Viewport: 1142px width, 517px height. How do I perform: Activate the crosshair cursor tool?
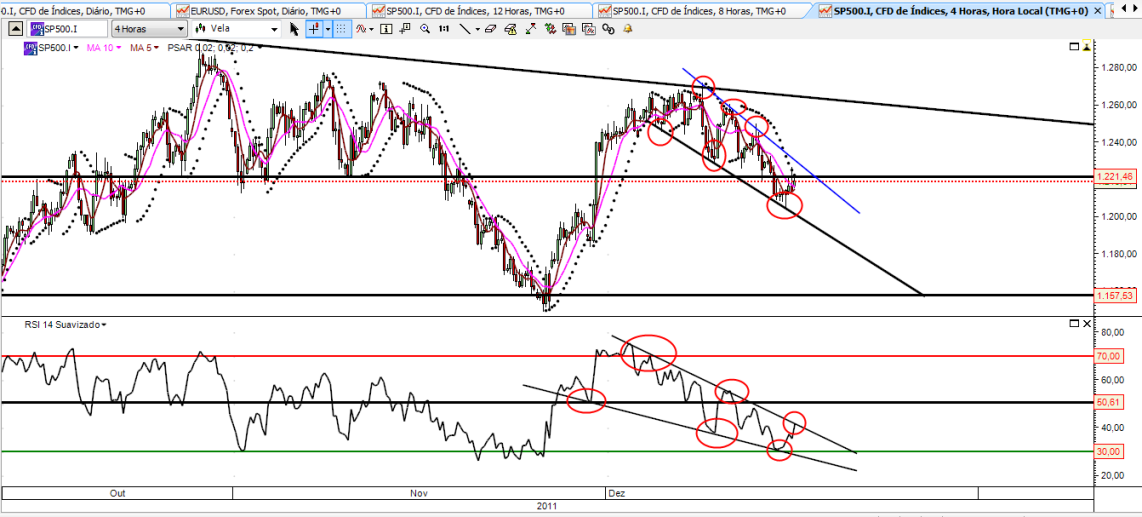click(x=314, y=28)
